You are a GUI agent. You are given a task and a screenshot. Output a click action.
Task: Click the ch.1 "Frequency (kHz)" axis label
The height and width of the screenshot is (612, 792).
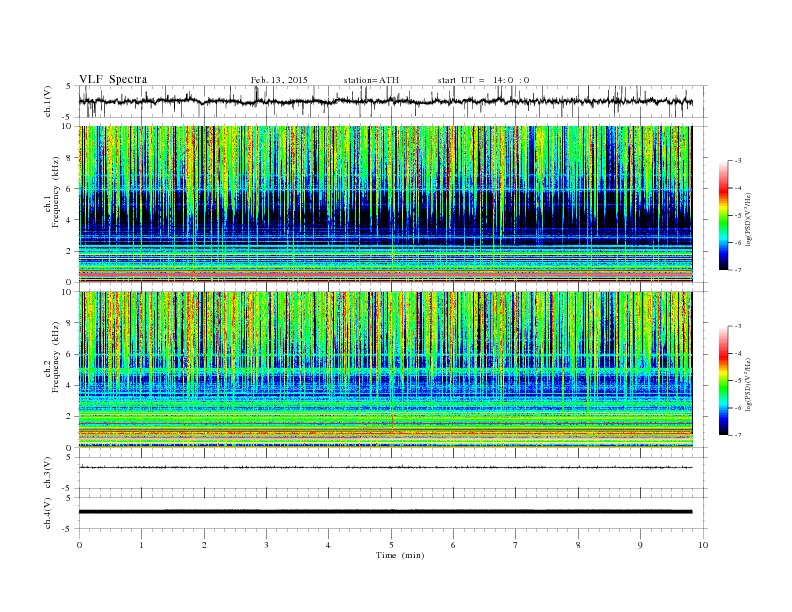tap(56, 192)
